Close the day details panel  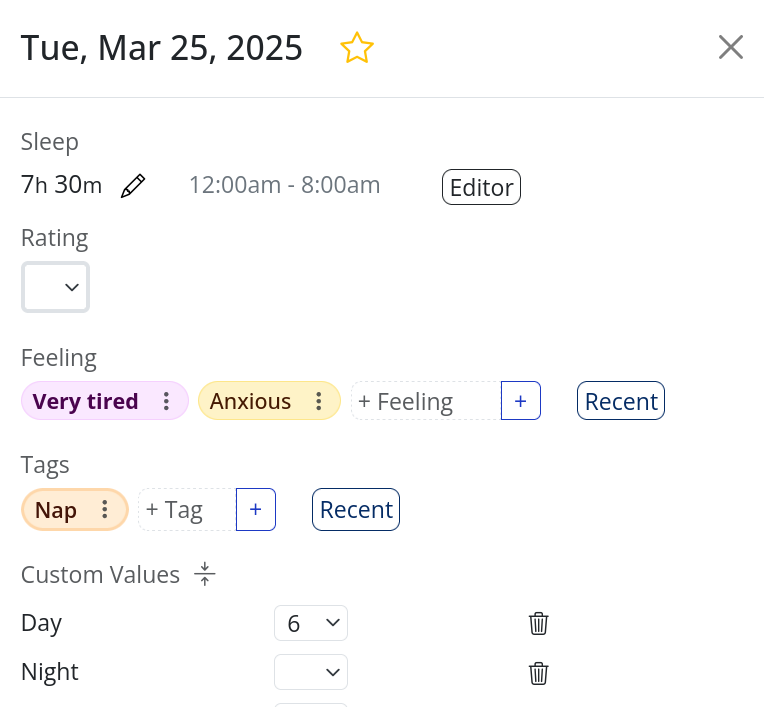[731, 47]
